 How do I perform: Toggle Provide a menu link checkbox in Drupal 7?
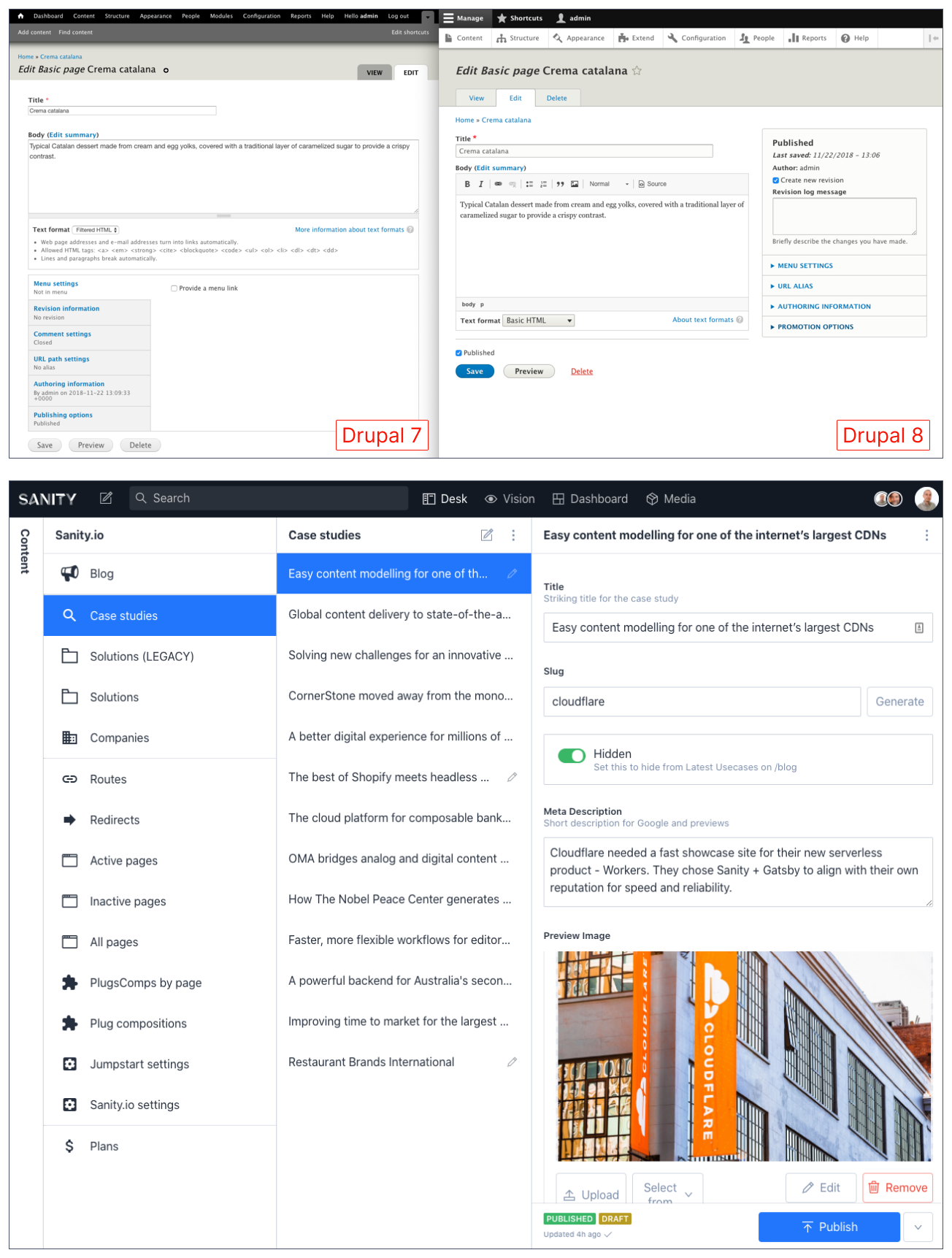click(174, 288)
